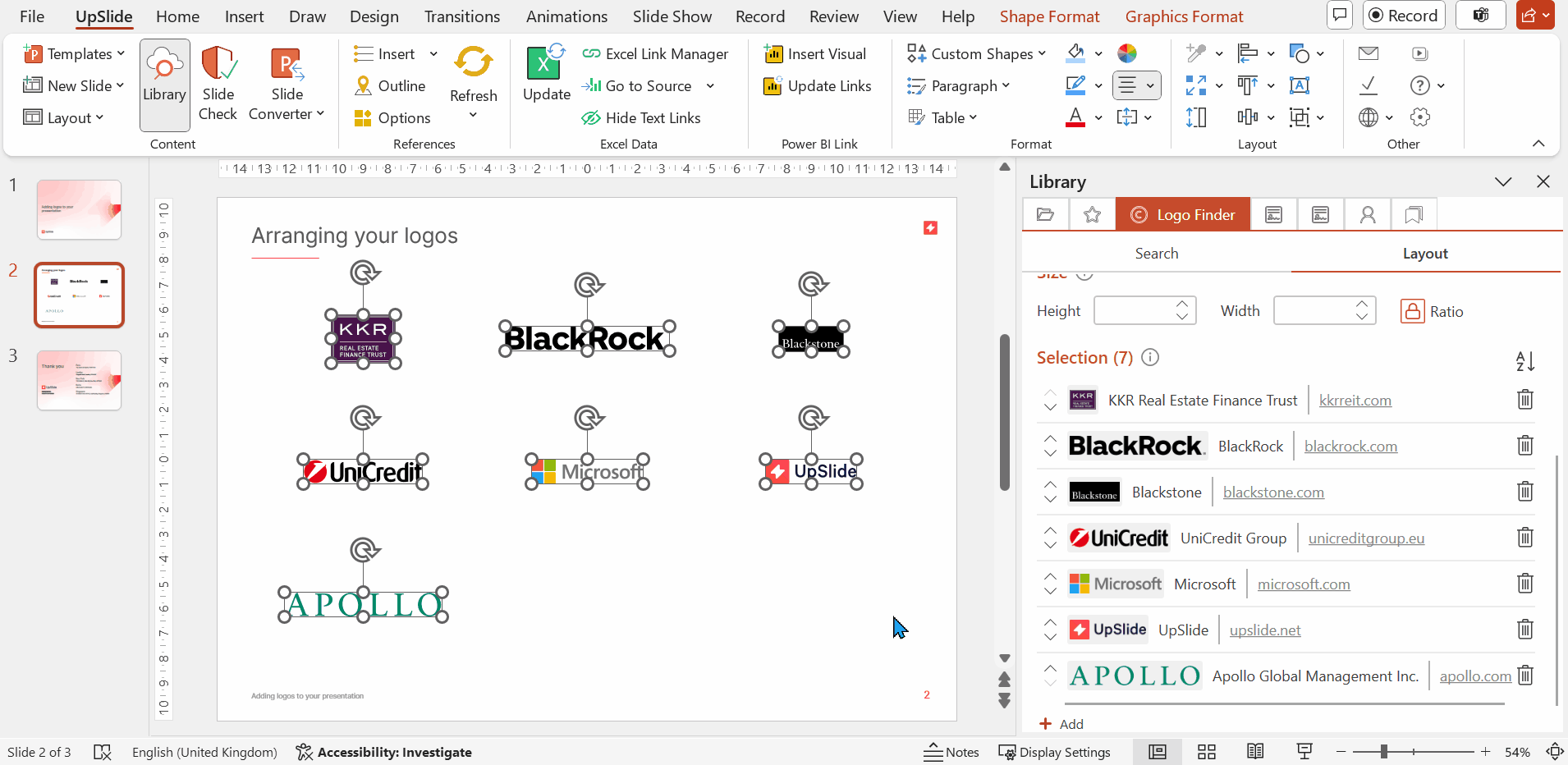Show Selection info tooltip icon
Image resolution: width=1568 pixels, height=765 pixels.
tap(1151, 357)
